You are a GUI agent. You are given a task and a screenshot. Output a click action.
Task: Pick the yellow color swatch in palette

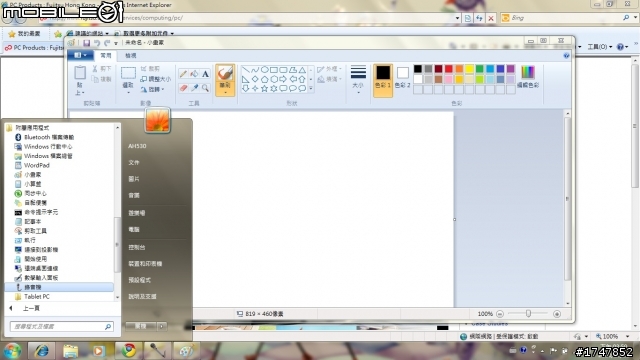coord(469,69)
